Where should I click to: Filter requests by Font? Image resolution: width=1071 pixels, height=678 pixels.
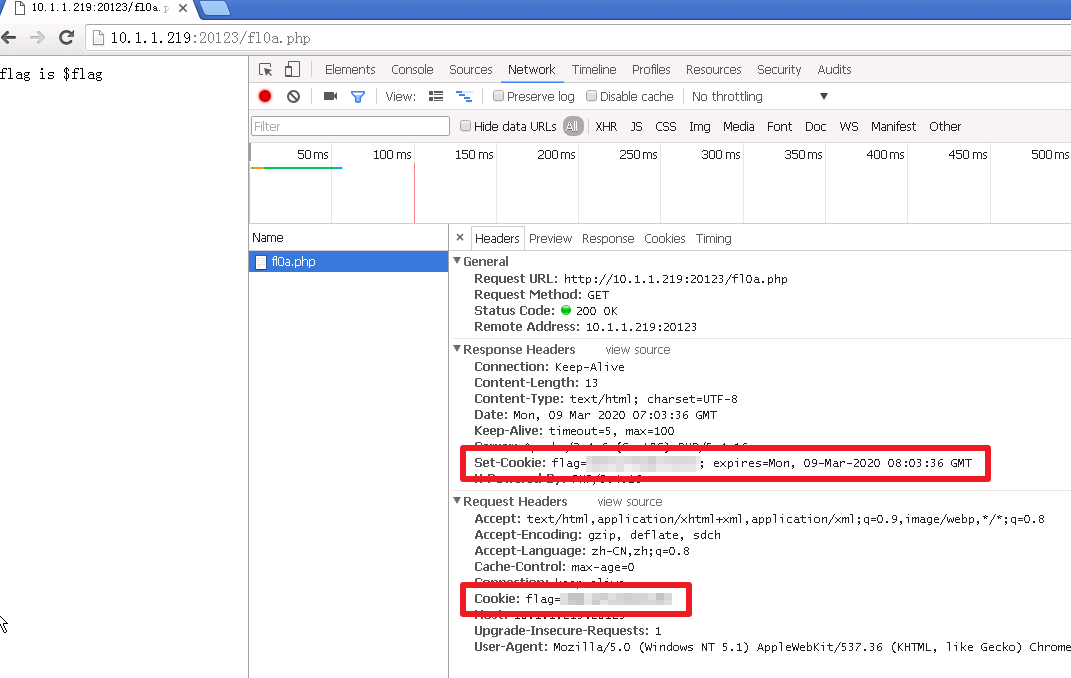pos(779,126)
